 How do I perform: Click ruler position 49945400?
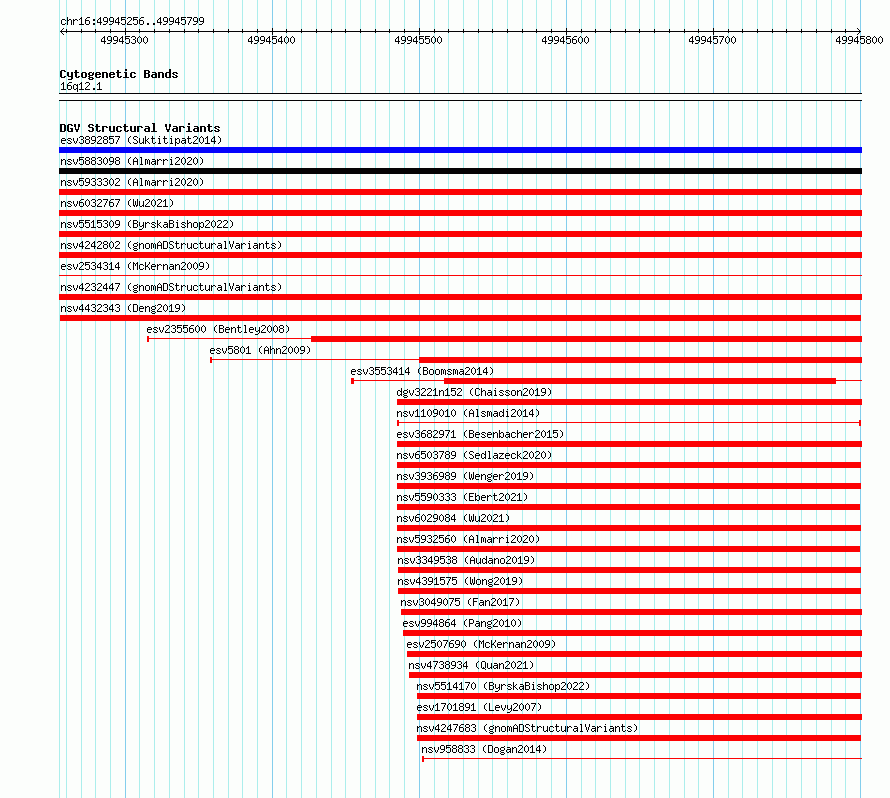271,40
